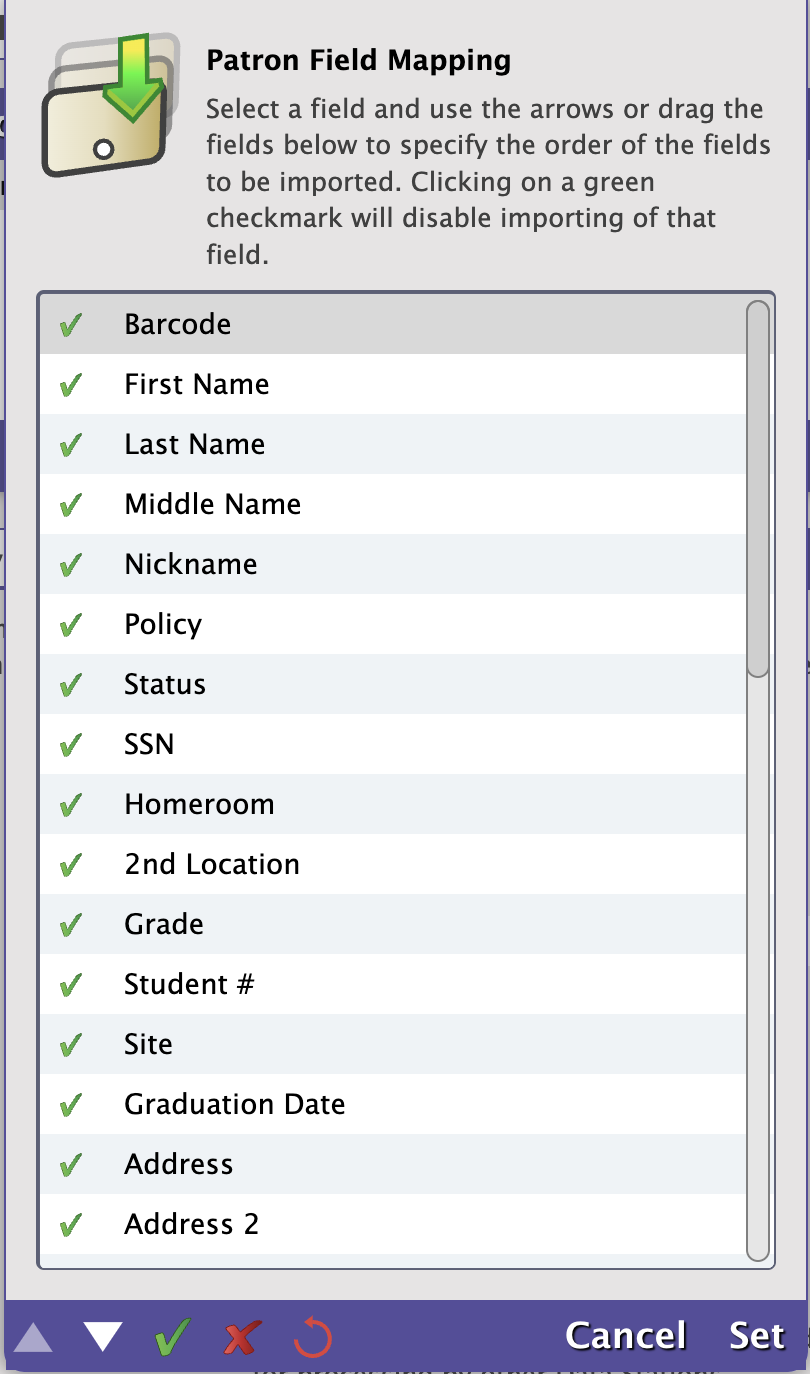Viewport: 810px width, 1374px height.
Task: Click the field list scrollbar thumb
Action: (758, 489)
